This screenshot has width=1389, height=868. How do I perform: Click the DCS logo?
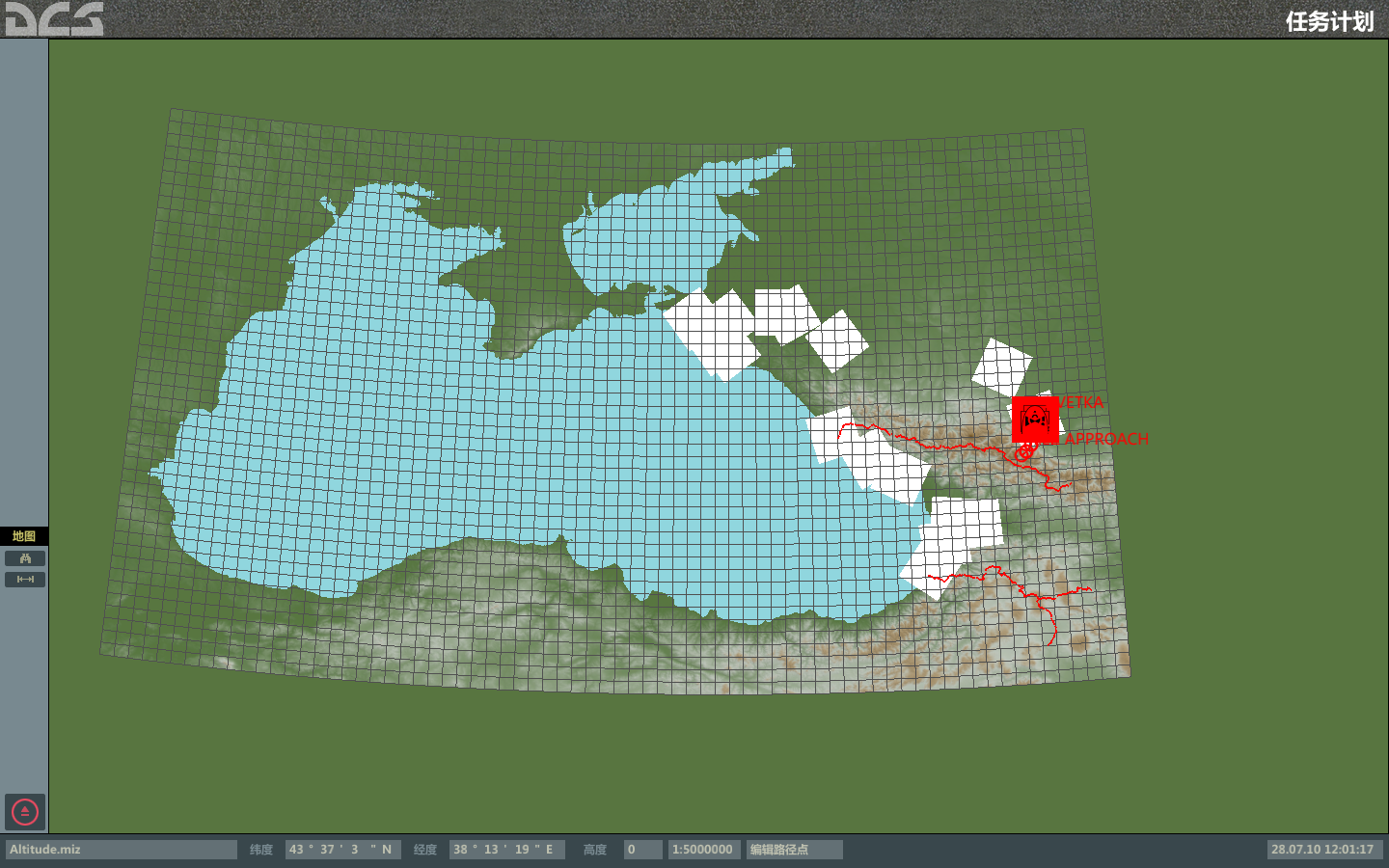54,19
